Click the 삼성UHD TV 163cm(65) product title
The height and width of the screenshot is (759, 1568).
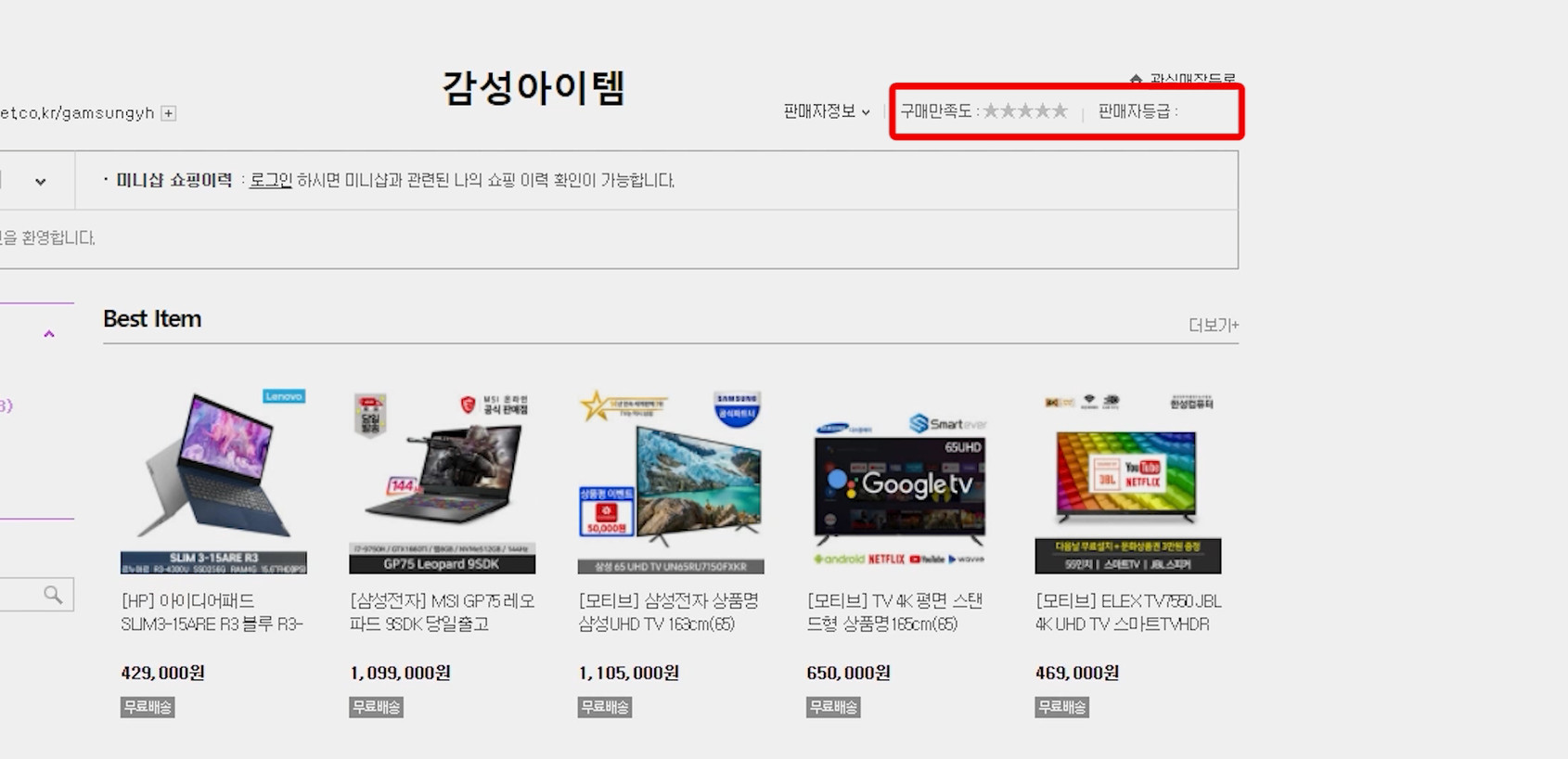pyautogui.click(x=669, y=612)
